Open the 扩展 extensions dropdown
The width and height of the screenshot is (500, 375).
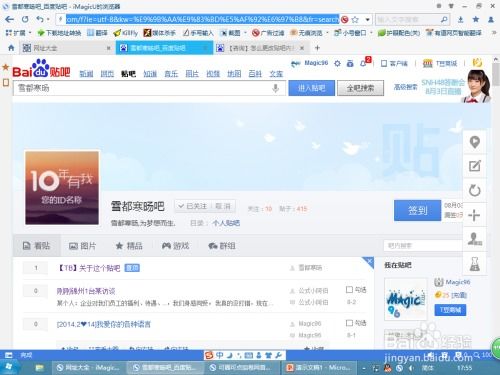(18, 33)
